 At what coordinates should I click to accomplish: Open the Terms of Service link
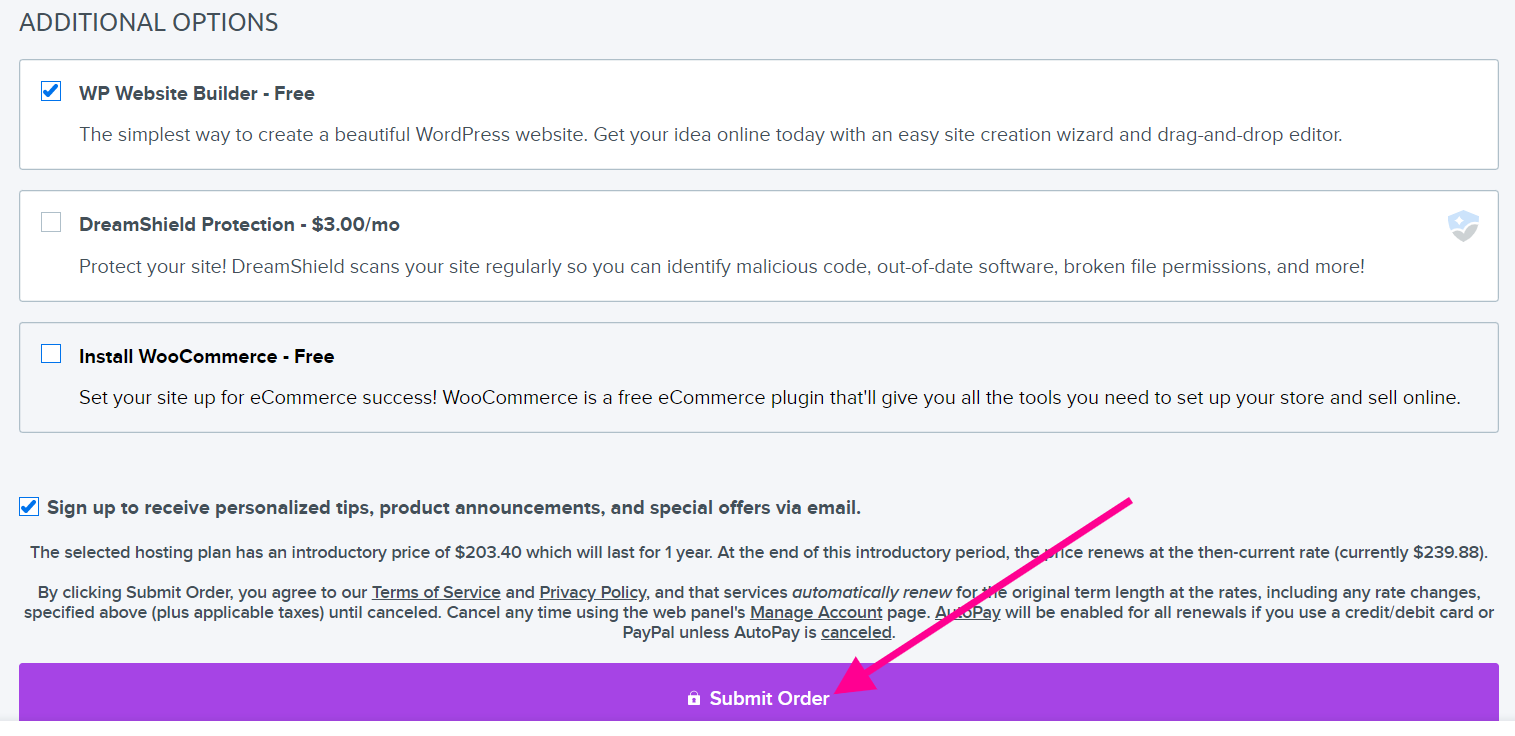pos(436,592)
